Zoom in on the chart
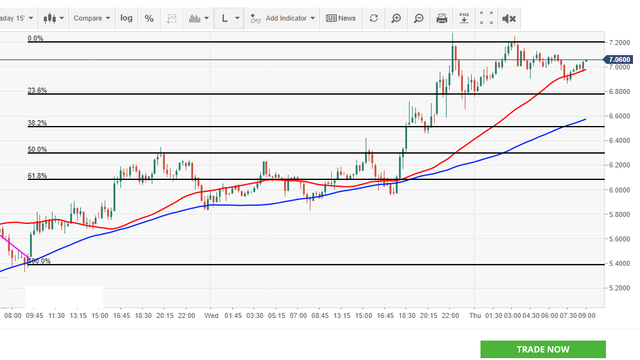This screenshot has width=640, height=360. (396, 18)
